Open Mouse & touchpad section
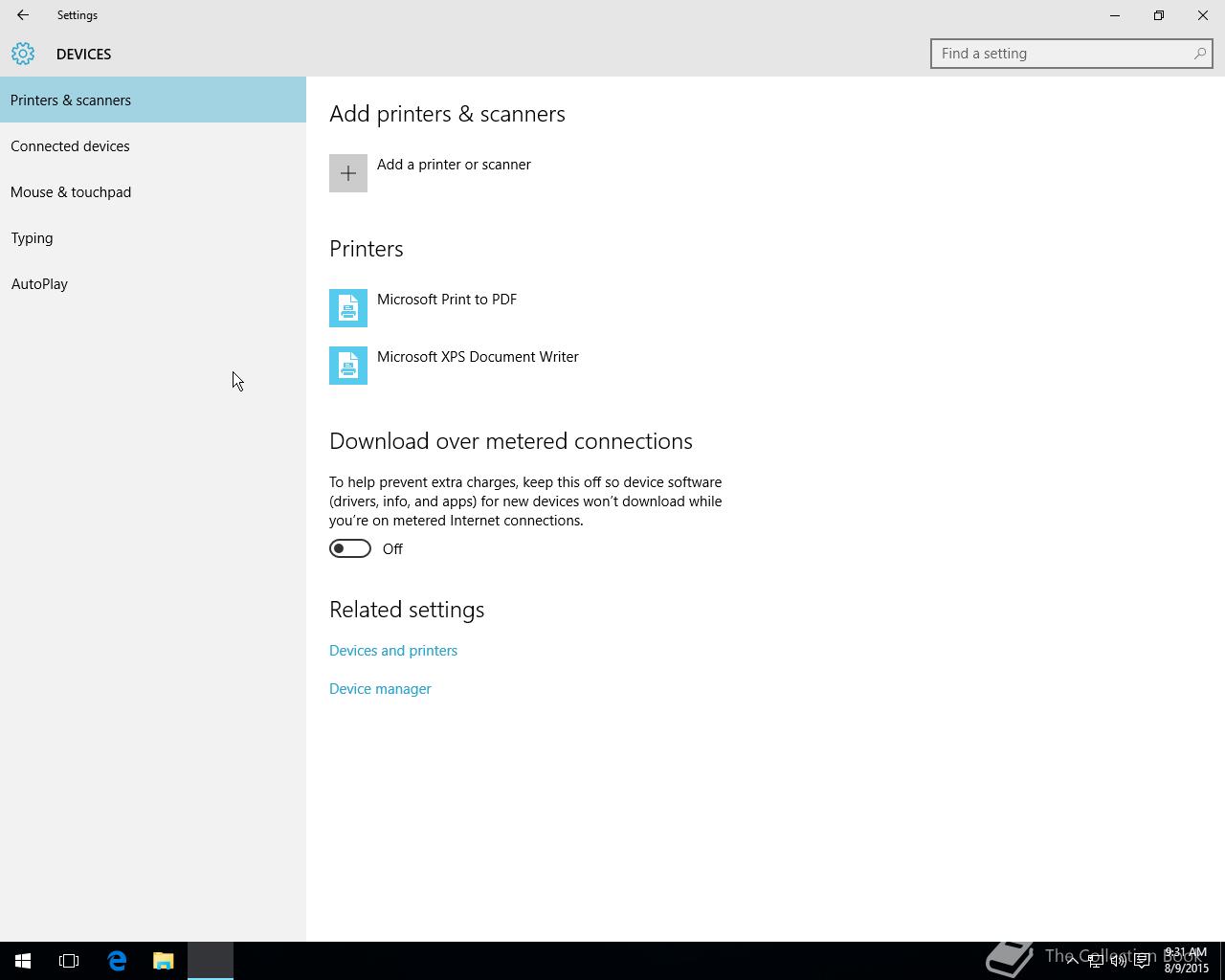The height and width of the screenshot is (980, 1225). click(153, 191)
